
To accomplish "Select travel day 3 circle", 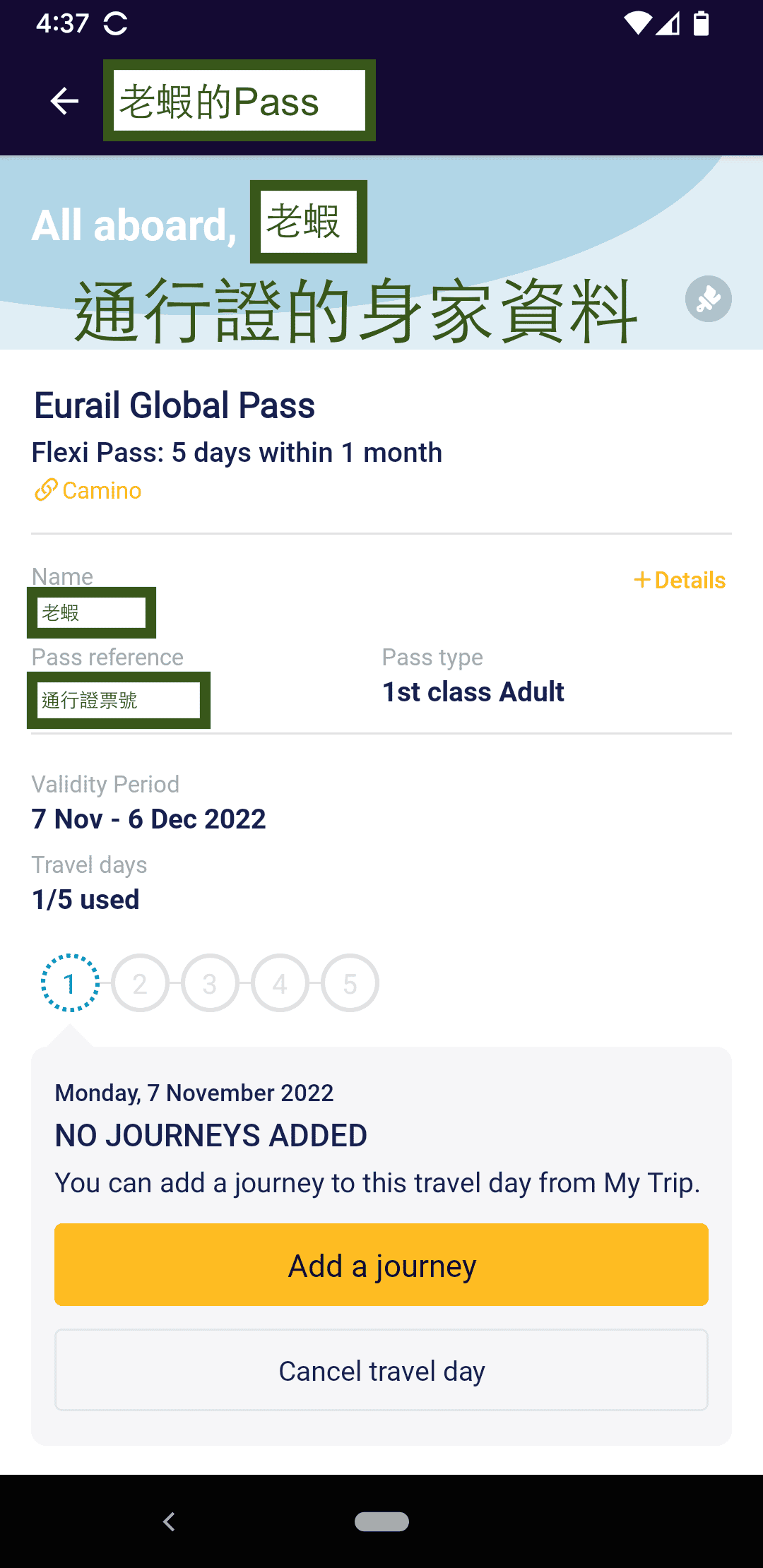I will (x=210, y=983).
